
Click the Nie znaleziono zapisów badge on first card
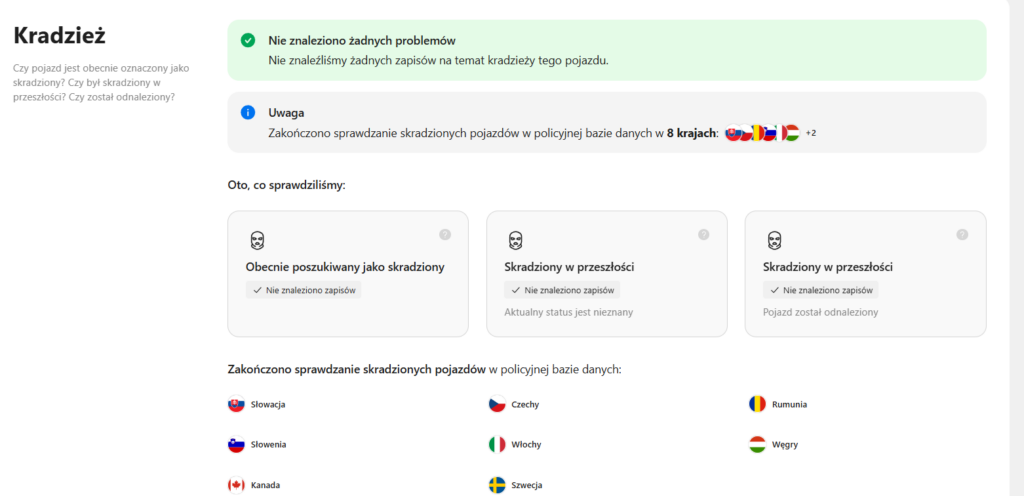click(x=303, y=290)
